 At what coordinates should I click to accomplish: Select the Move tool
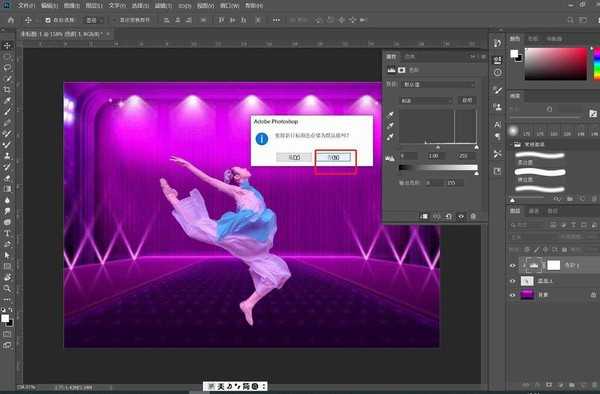click(x=7, y=46)
